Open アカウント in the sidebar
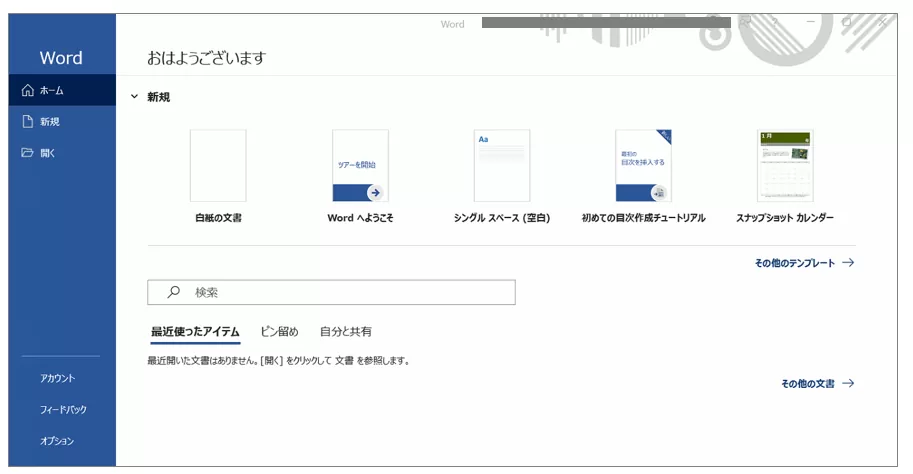Screen dimensions: 913x474 [x=57, y=378]
